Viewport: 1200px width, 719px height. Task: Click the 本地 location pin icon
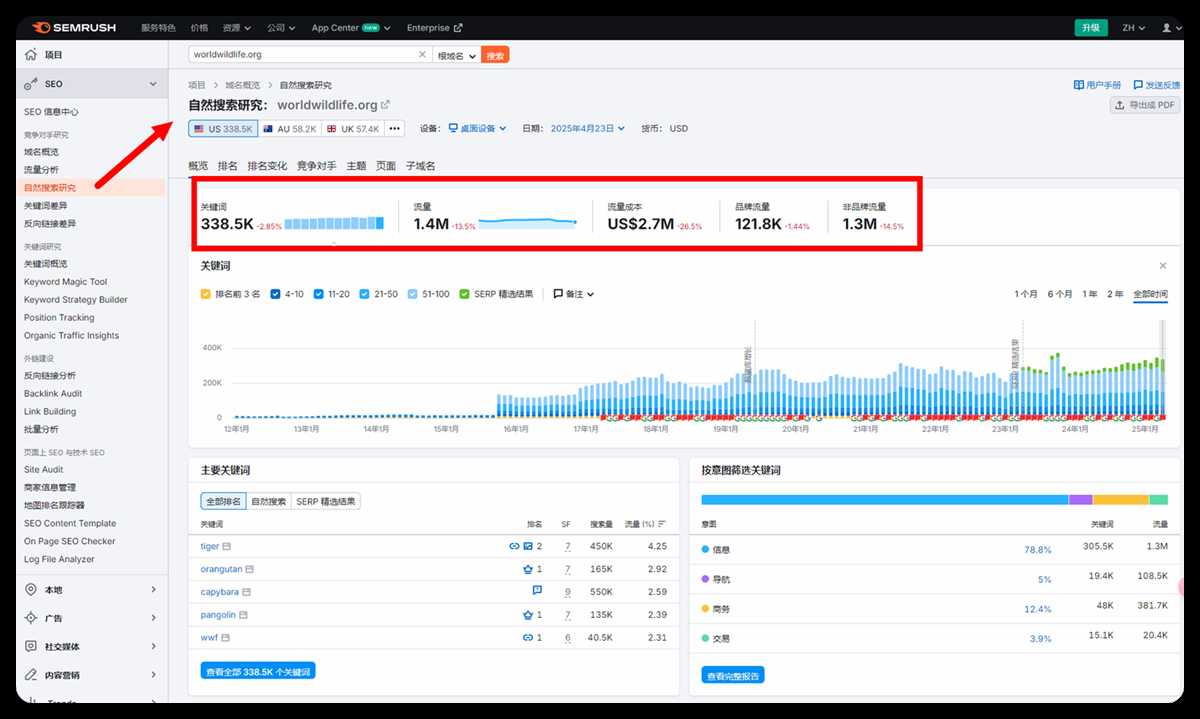[32, 590]
